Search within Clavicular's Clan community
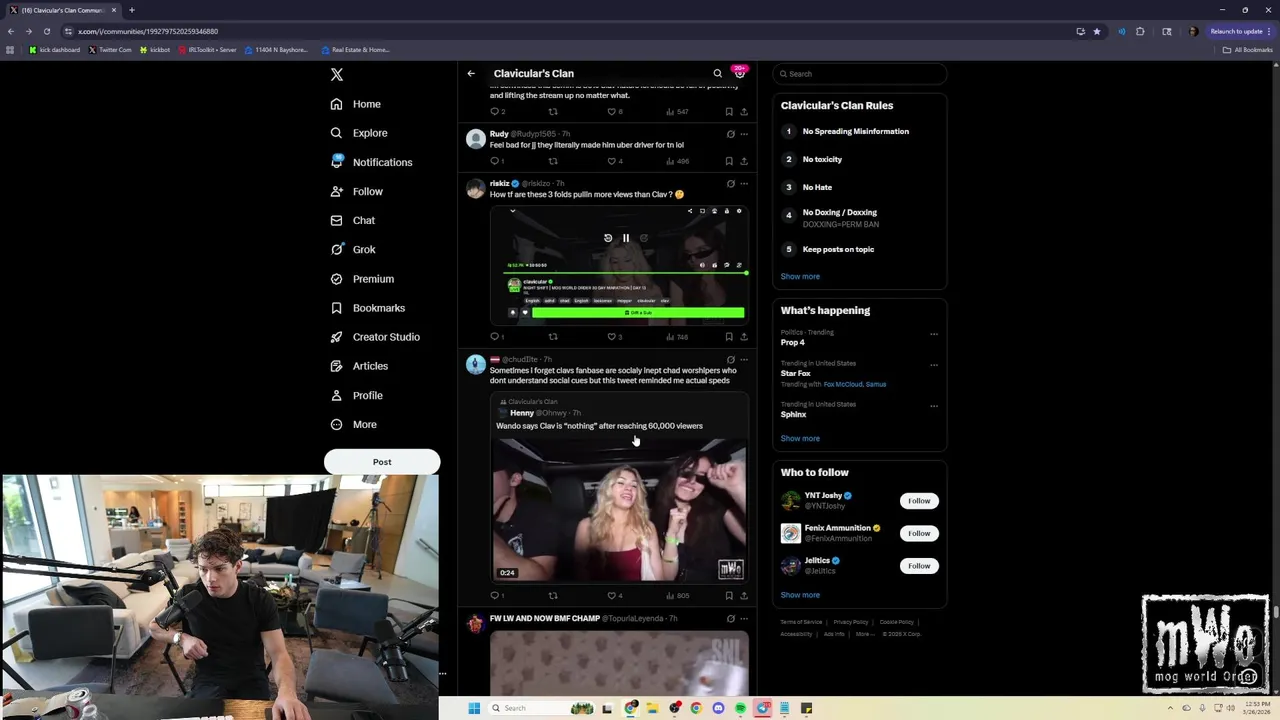Screen dimensions: 1280x720 (717, 73)
